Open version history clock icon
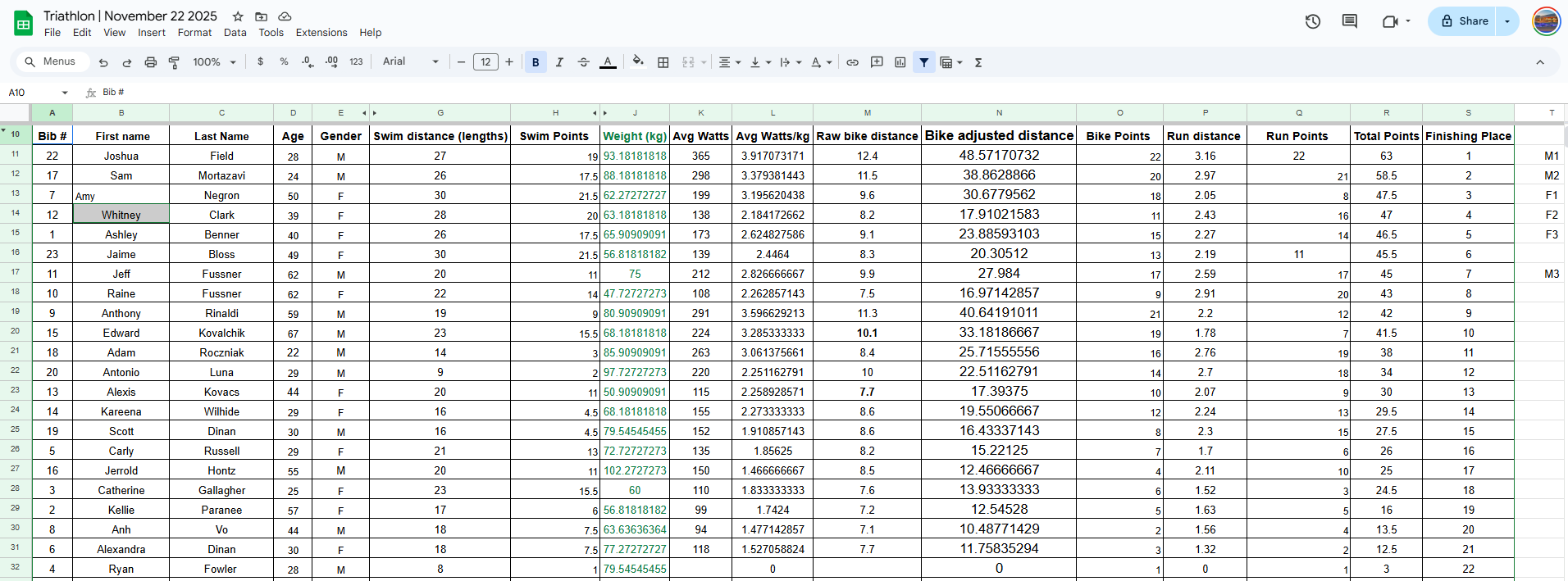Screen dimensions: 1568x581 1312,21
